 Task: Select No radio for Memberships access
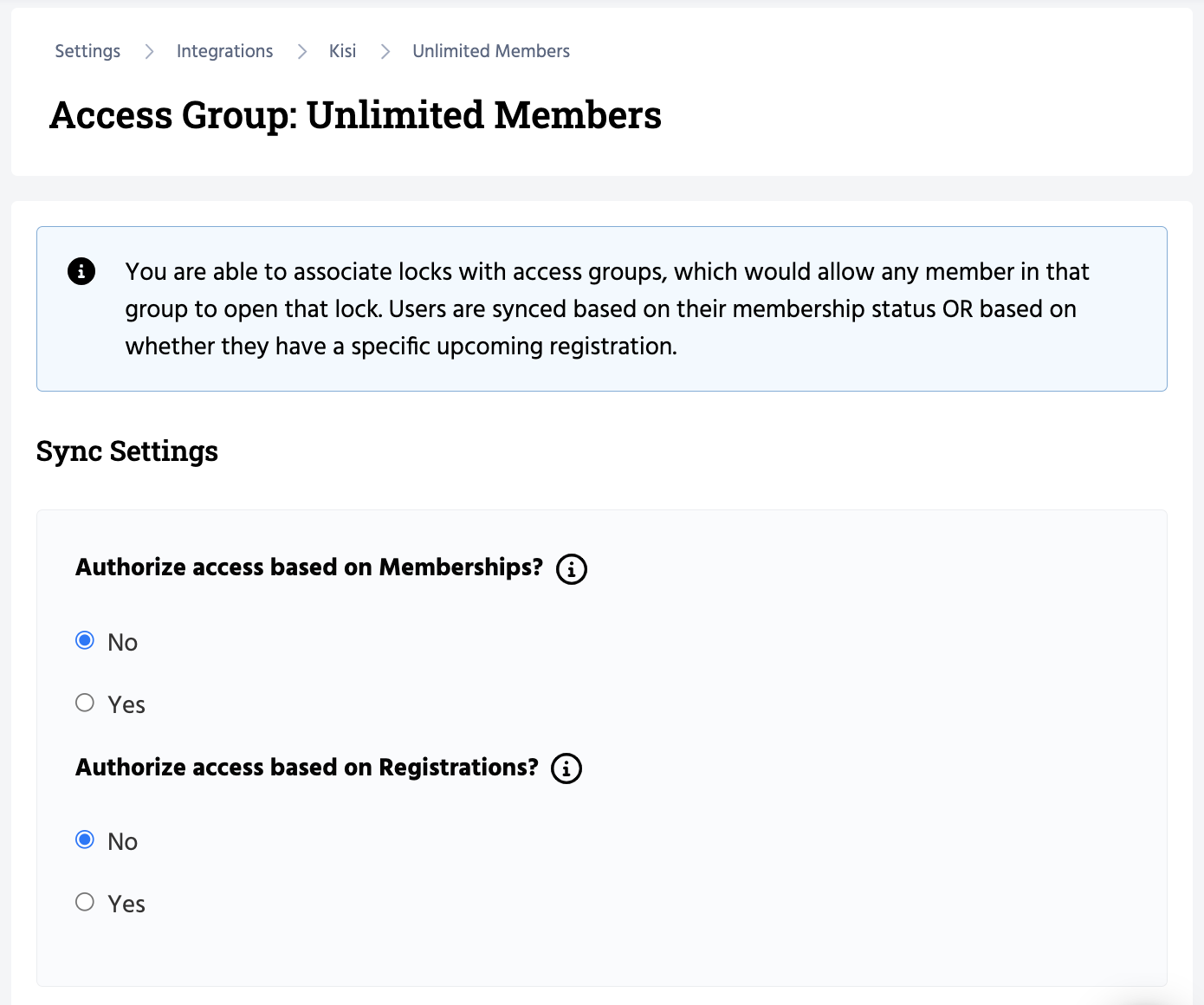pyautogui.click(x=85, y=640)
